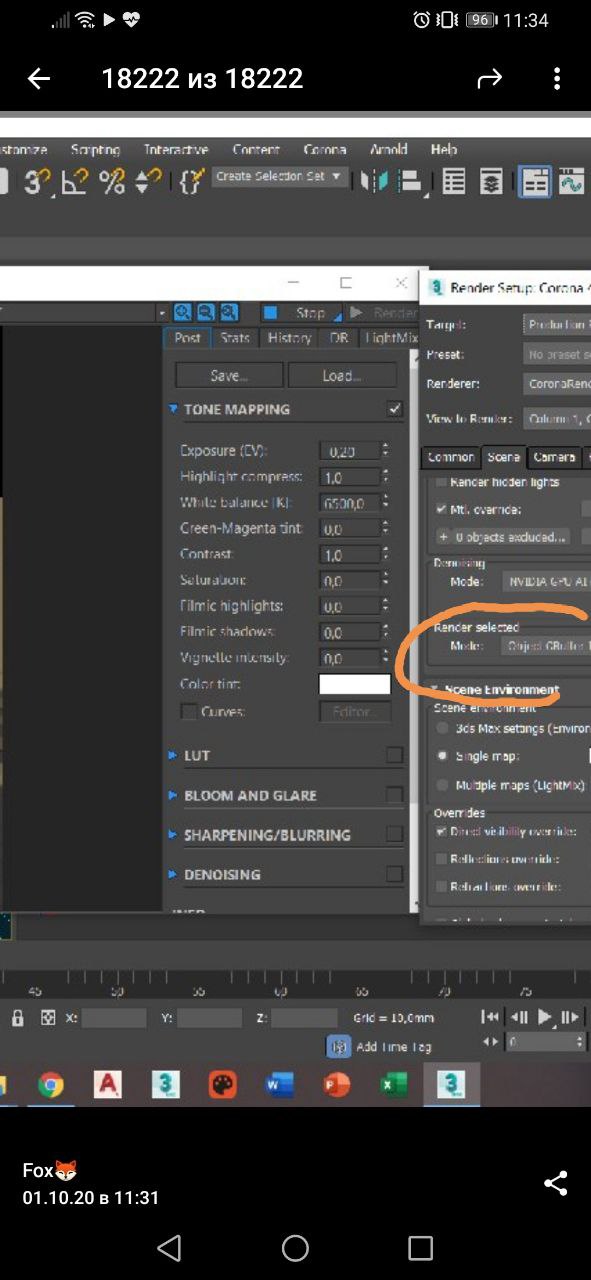Open the three-dot overflow menu
591x1280 pixels.
557,79
